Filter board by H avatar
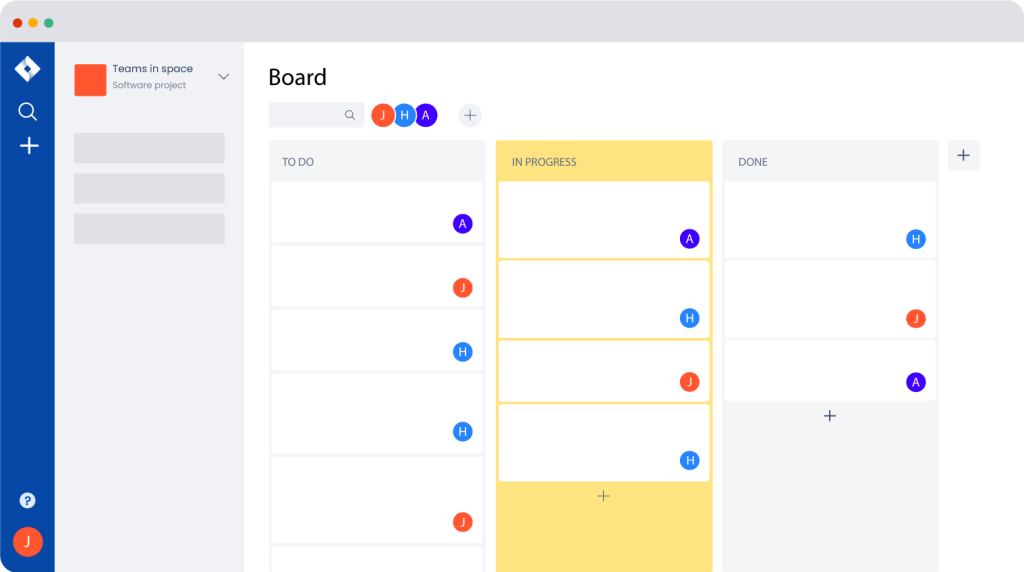The width and height of the screenshot is (1024, 572). point(404,116)
